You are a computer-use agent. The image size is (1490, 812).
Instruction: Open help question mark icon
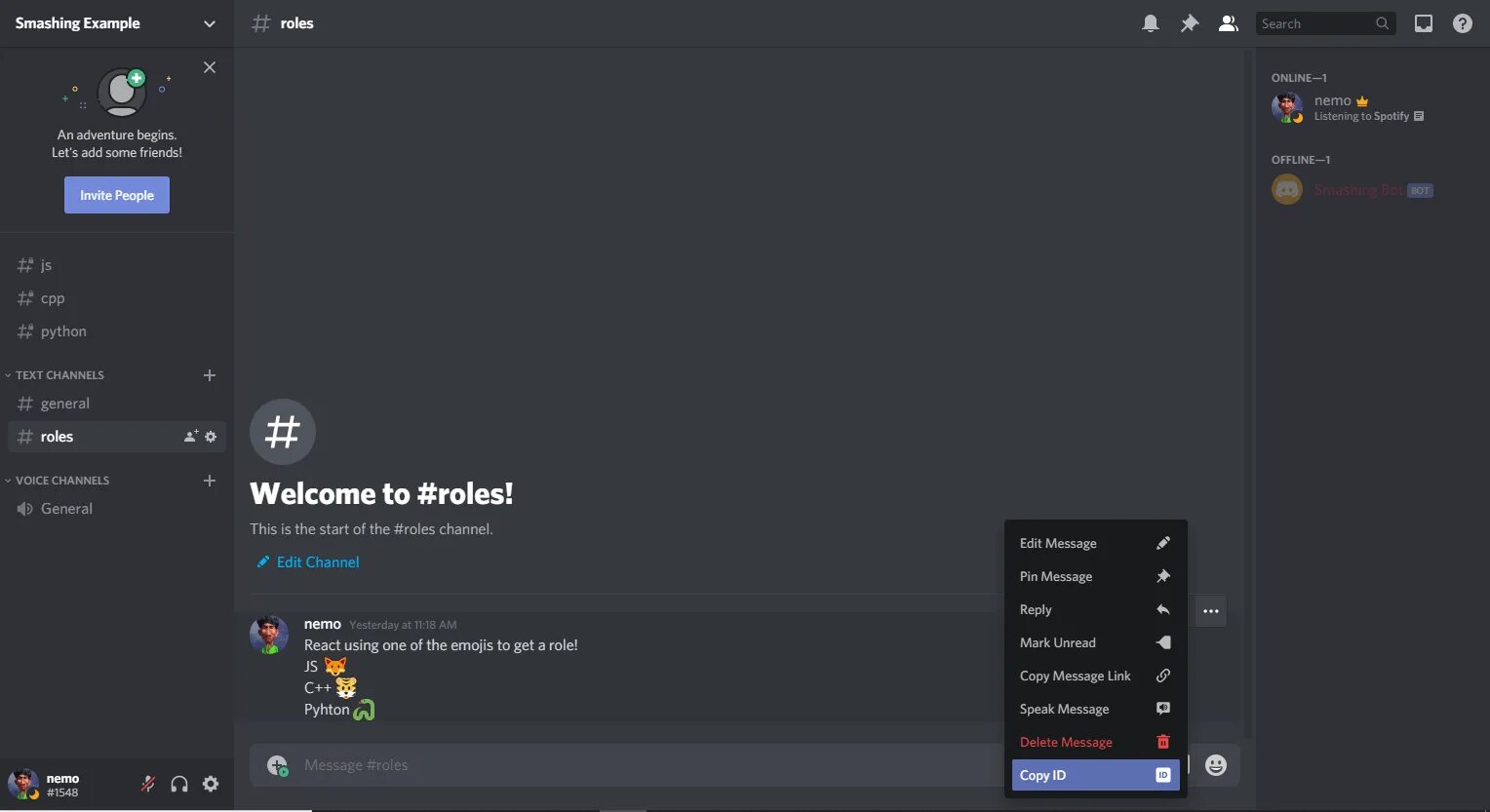coord(1463,23)
